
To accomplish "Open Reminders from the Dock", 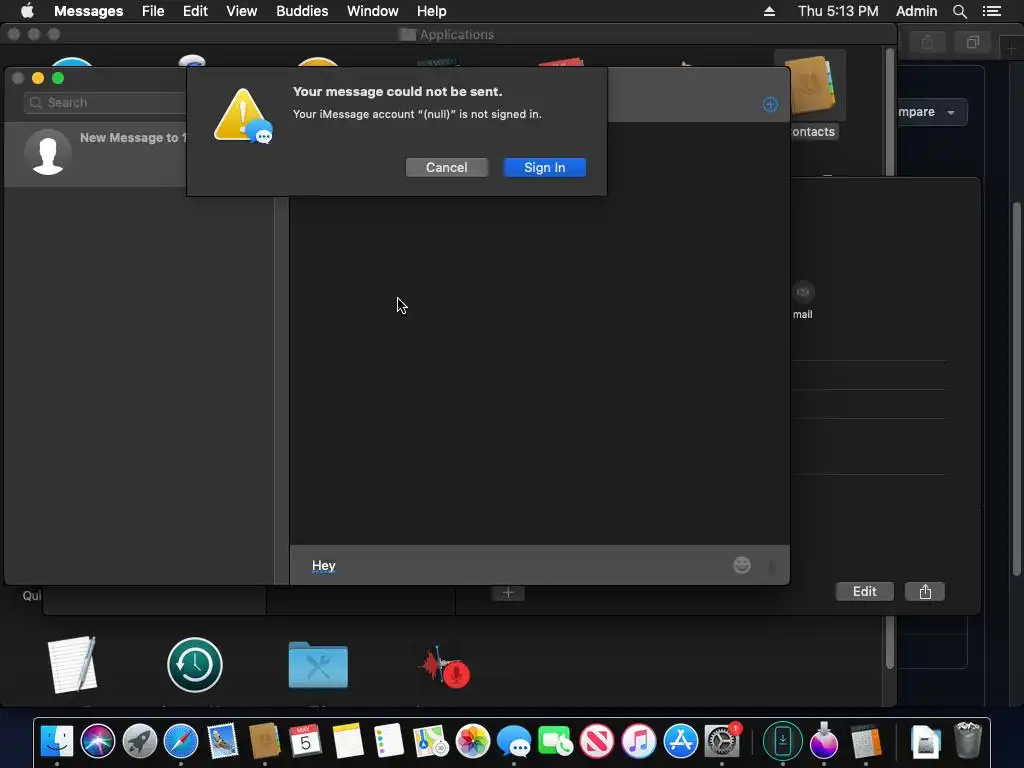I will (389, 741).
